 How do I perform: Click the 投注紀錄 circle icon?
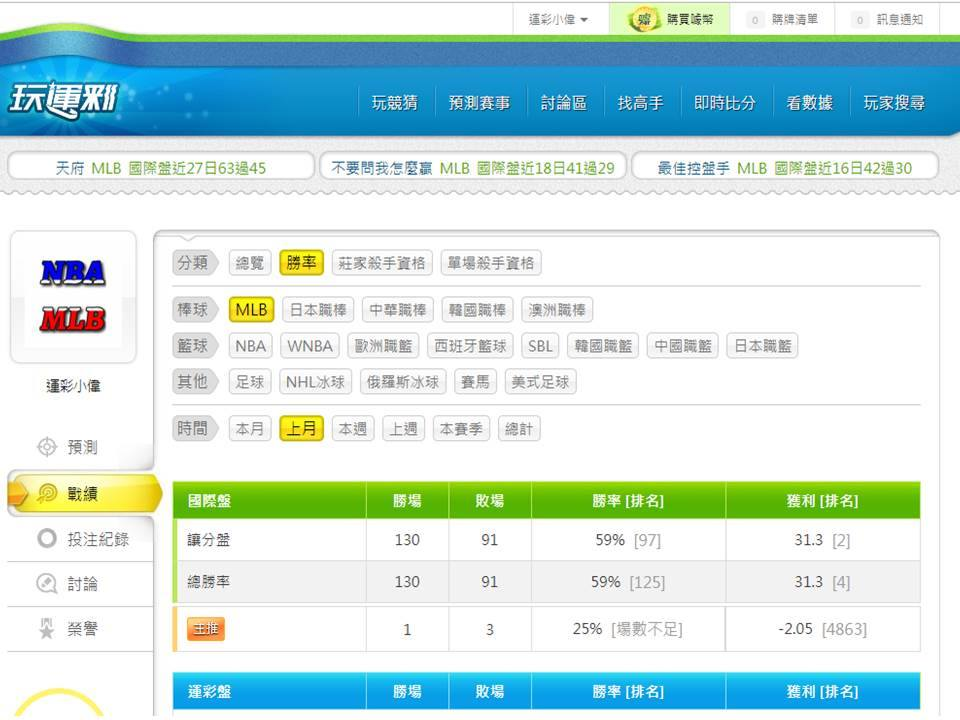coord(47,538)
